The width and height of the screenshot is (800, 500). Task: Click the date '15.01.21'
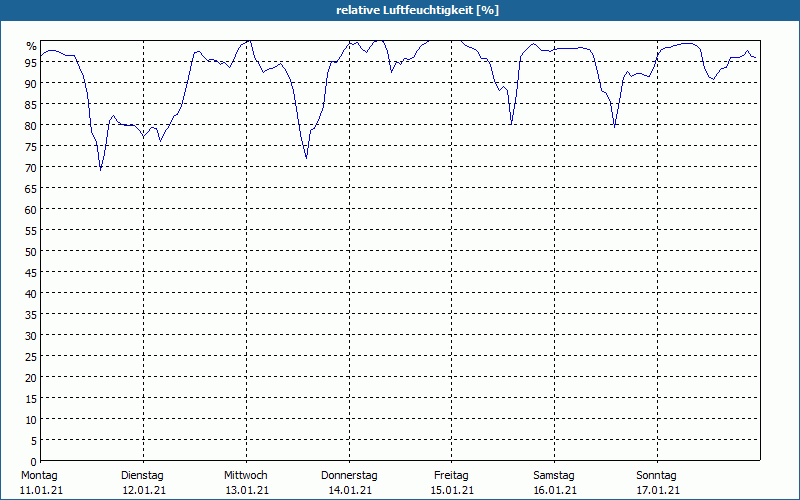452,490
